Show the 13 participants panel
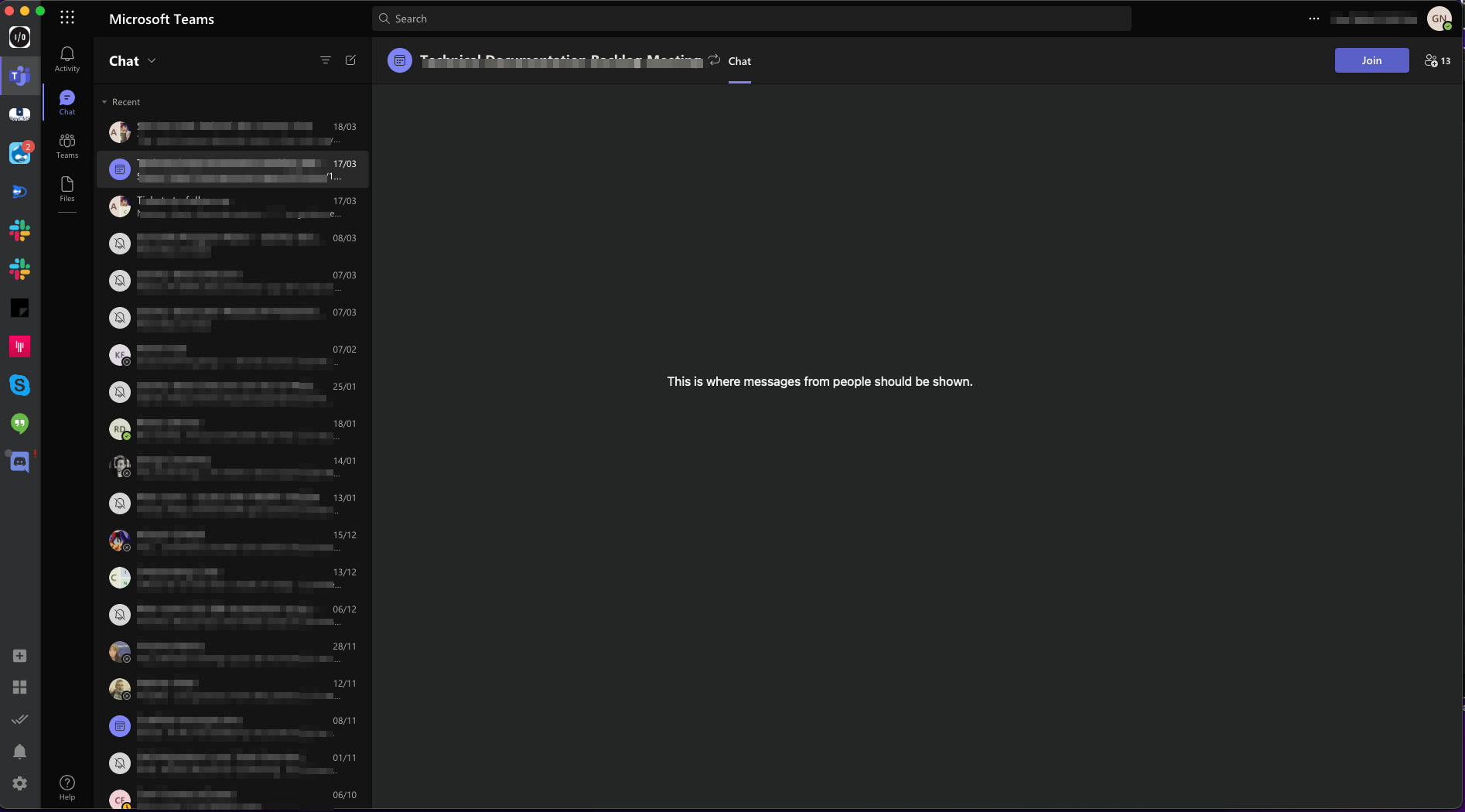The width and height of the screenshot is (1465, 812). click(1437, 60)
